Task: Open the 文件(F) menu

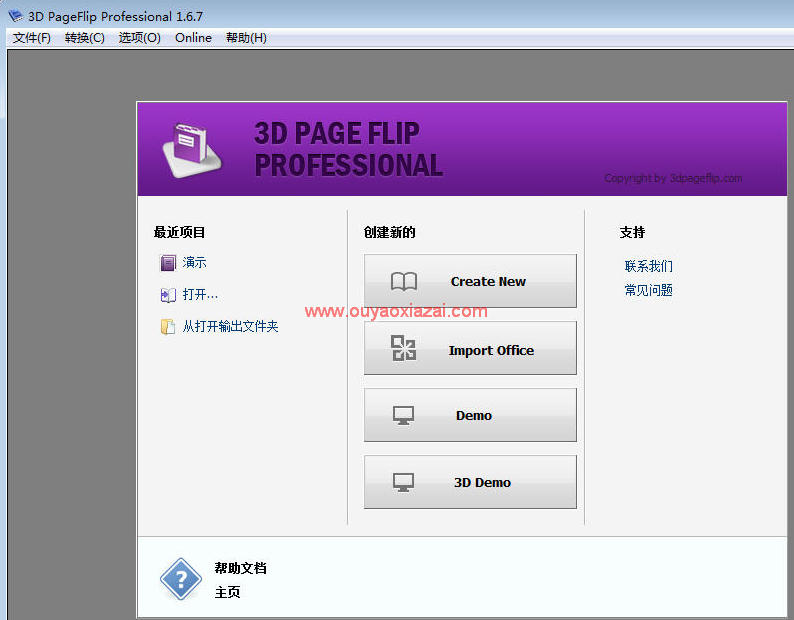Action: [31, 38]
